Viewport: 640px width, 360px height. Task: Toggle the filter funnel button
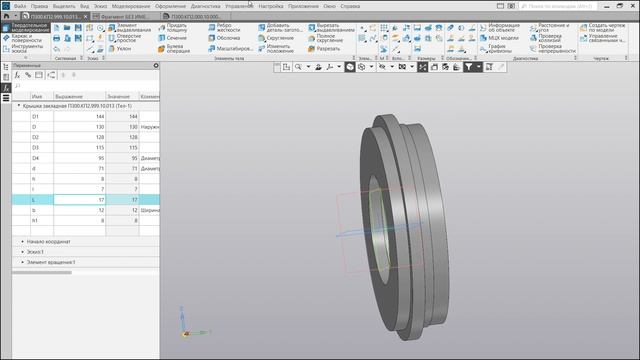469,67
